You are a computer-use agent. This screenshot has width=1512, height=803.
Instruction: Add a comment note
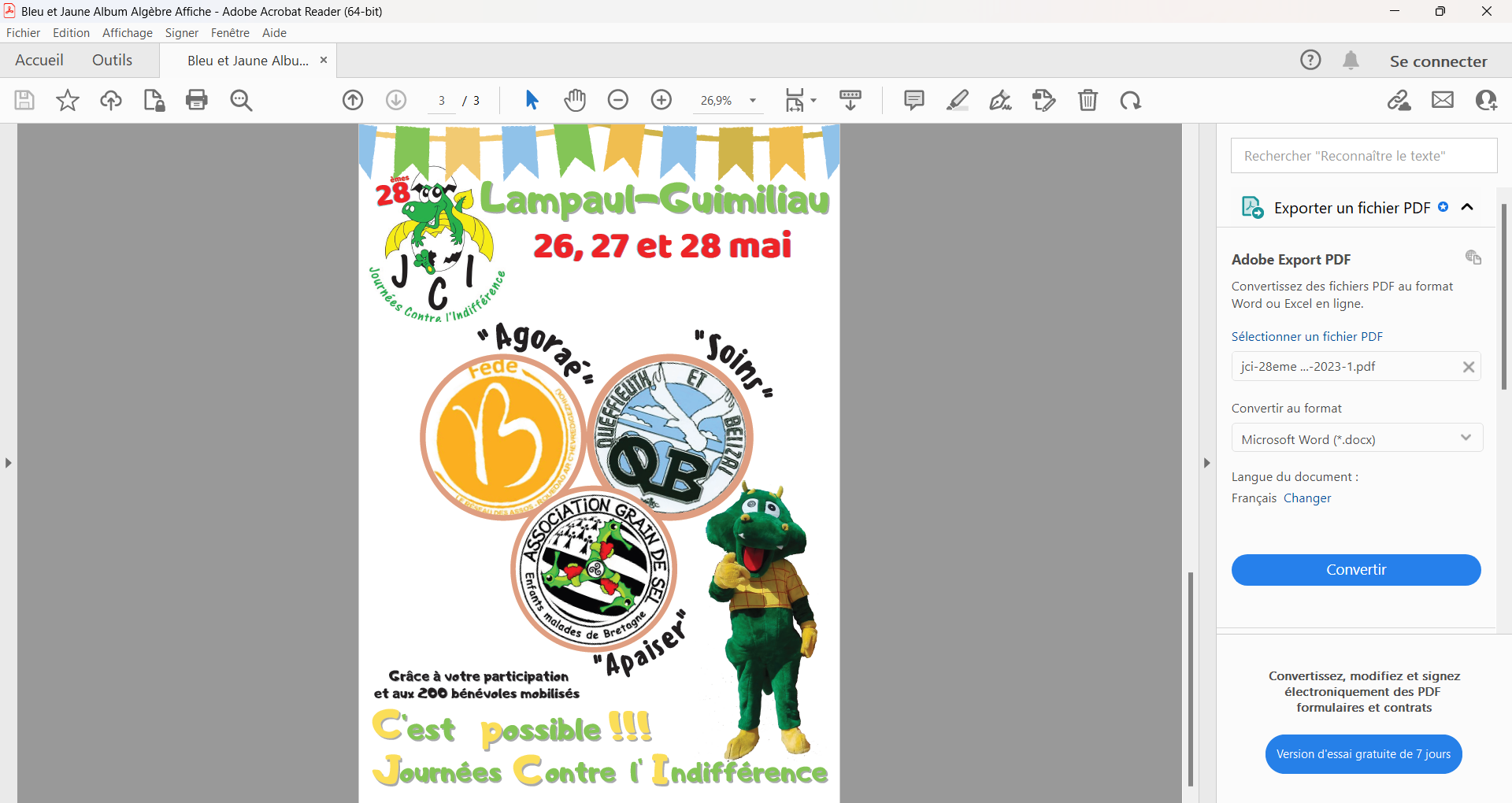coord(914,100)
